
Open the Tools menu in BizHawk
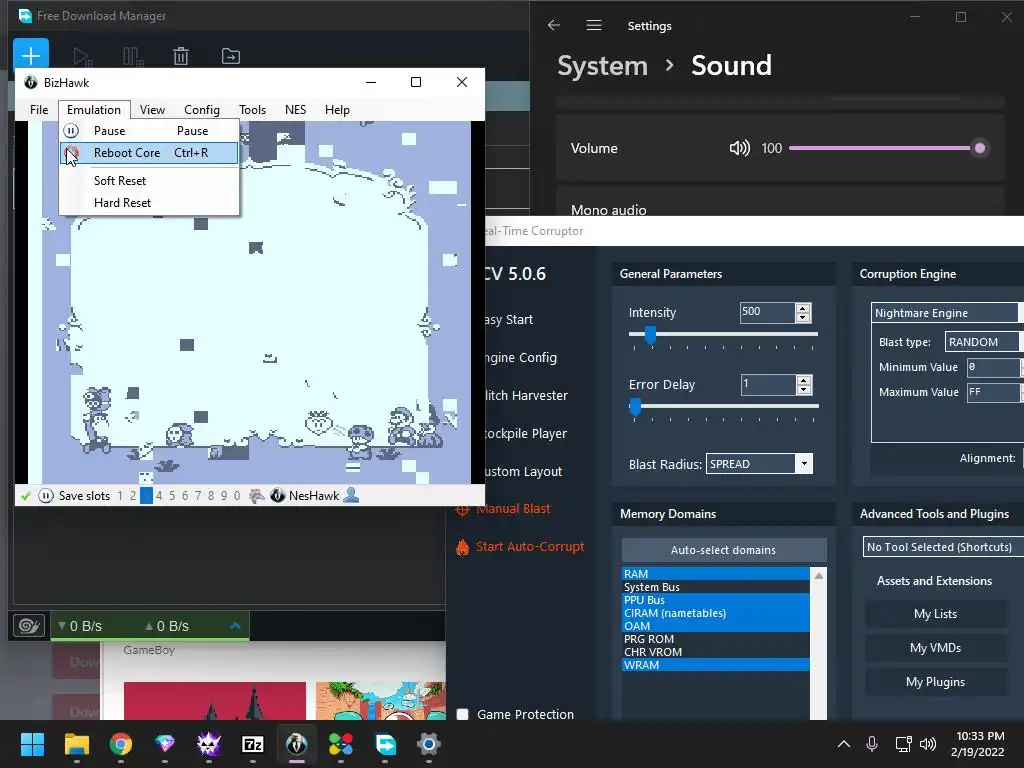click(x=252, y=110)
